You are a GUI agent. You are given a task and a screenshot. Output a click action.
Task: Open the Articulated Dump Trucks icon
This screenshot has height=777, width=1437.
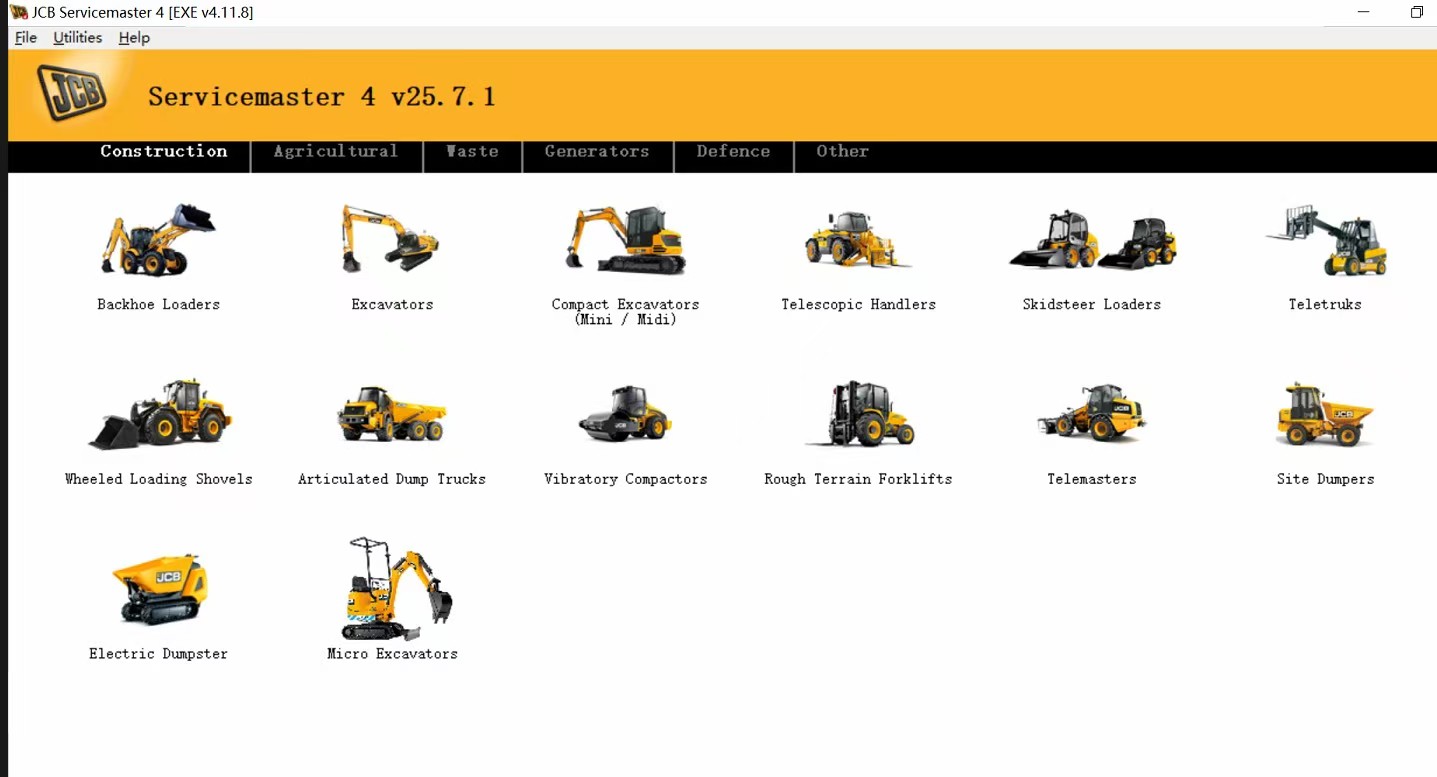pyautogui.click(x=391, y=414)
